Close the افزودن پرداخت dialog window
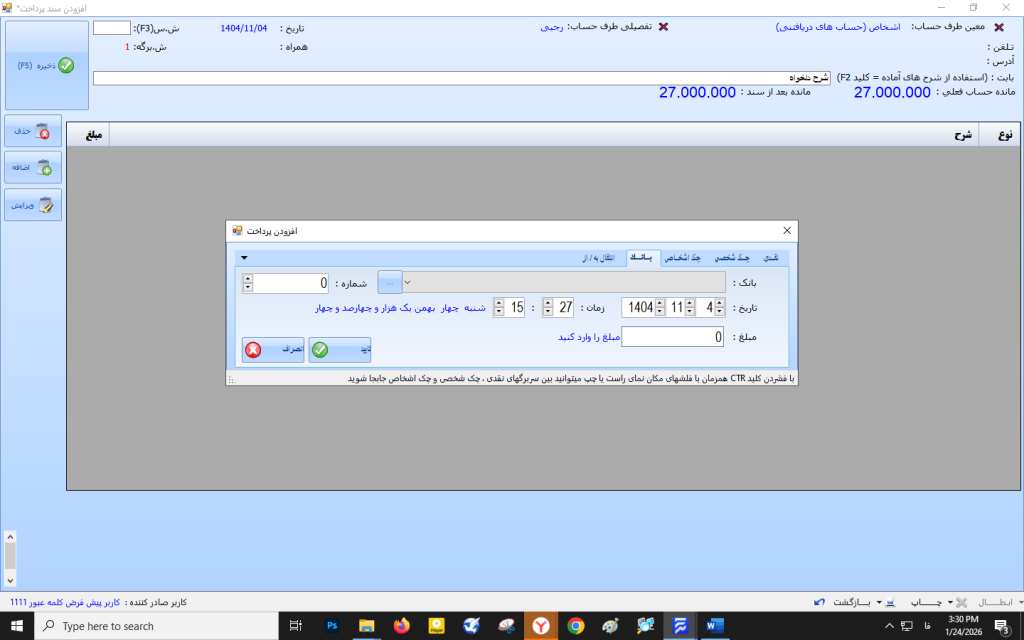1024x640 pixels. tap(786, 231)
